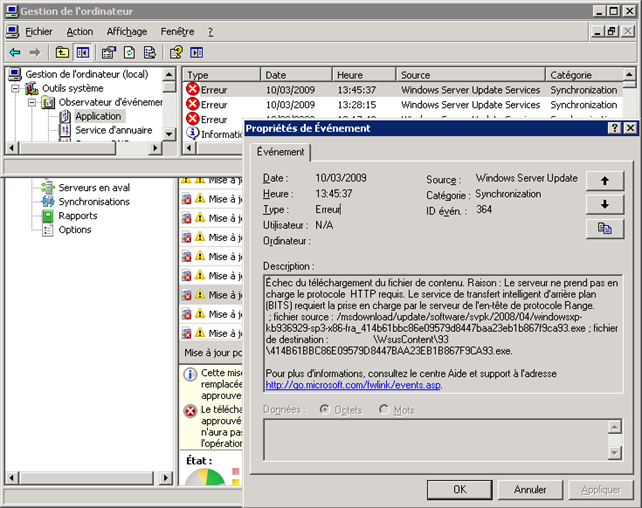Image resolution: width=642 pixels, height=508 pixels.
Task: Show next event with down arrow button
Action: click(605, 205)
